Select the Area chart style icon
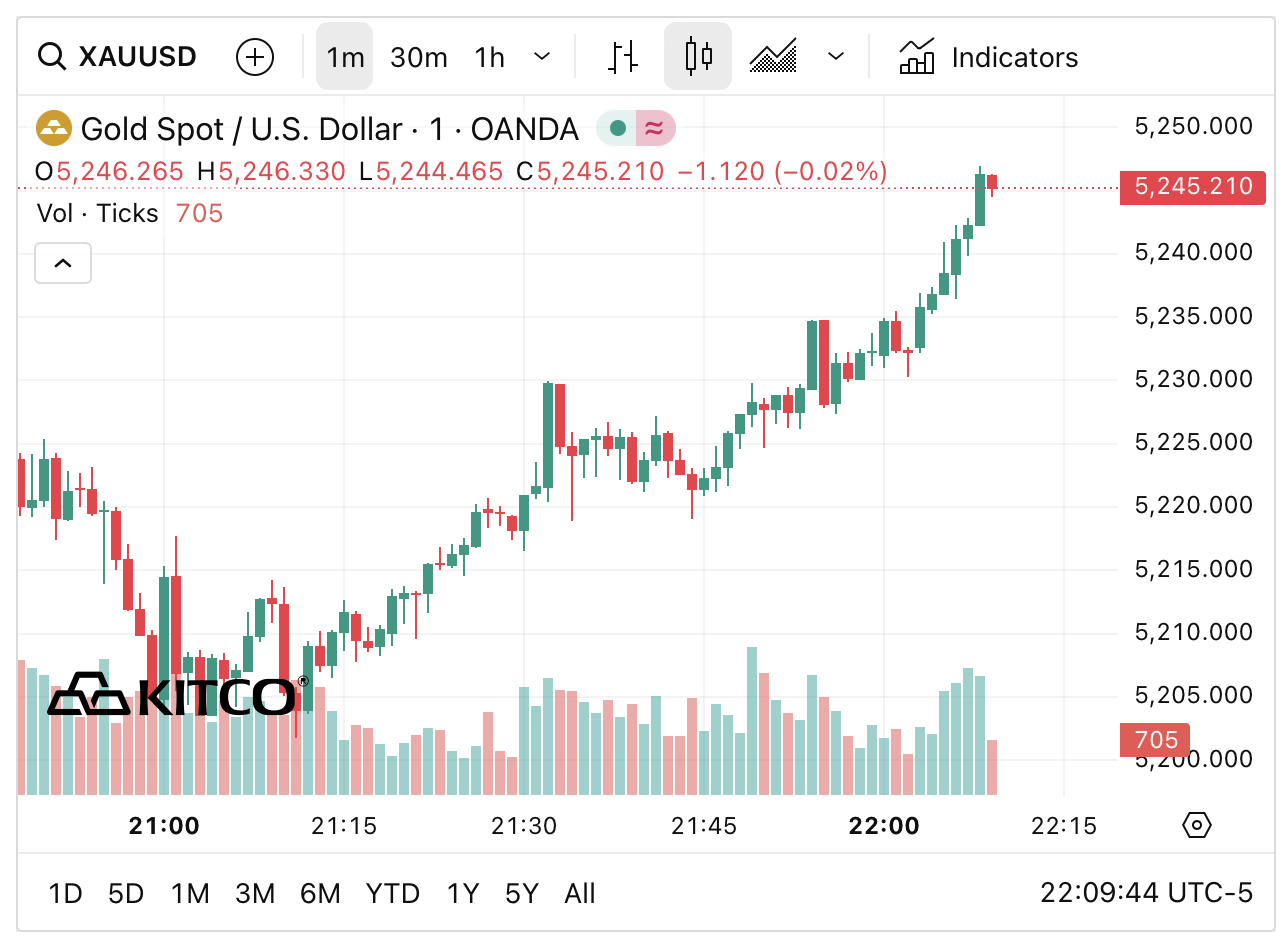1284x942 pixels. [x=773, y=57]
